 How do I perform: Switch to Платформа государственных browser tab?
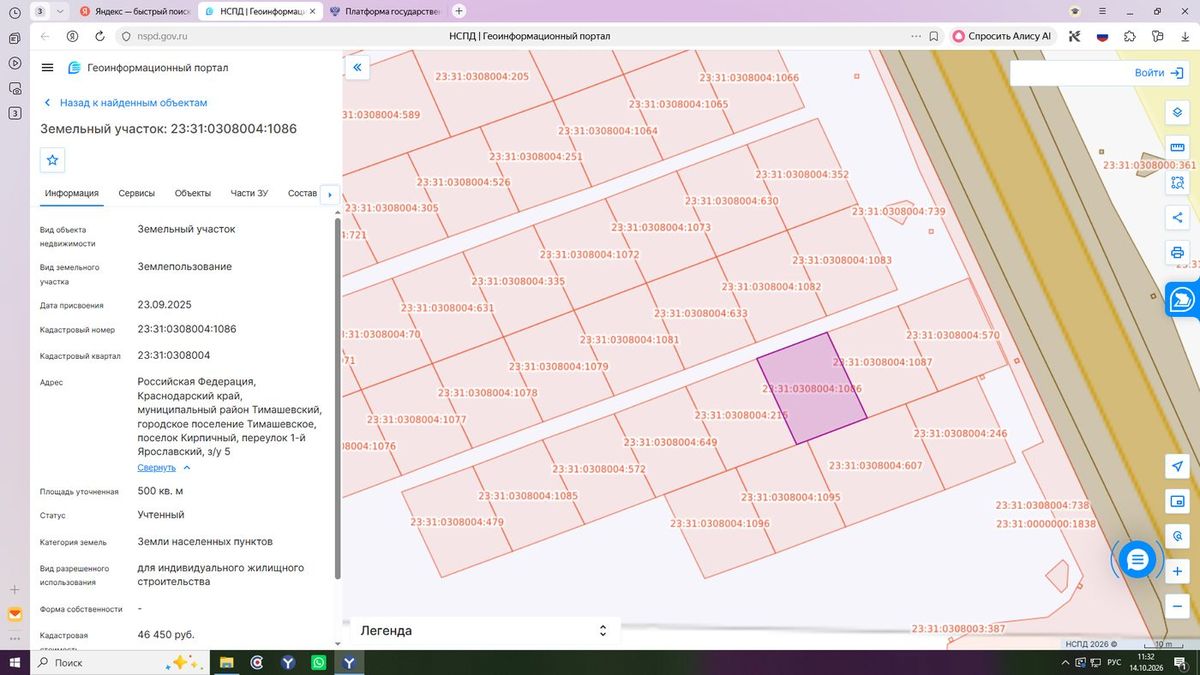pyautogui.click(x=384, y=11)
